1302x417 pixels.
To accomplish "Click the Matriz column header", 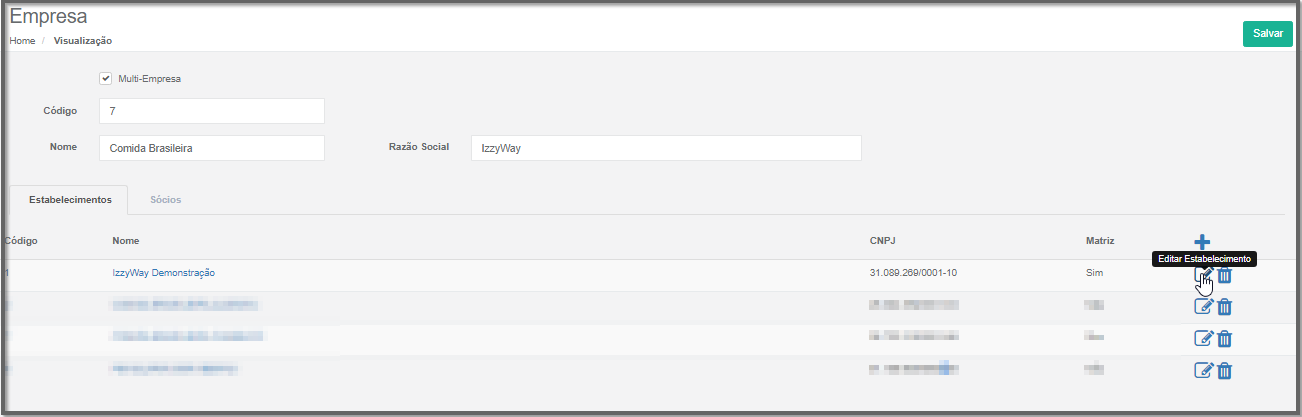I will coord(1100,241).
